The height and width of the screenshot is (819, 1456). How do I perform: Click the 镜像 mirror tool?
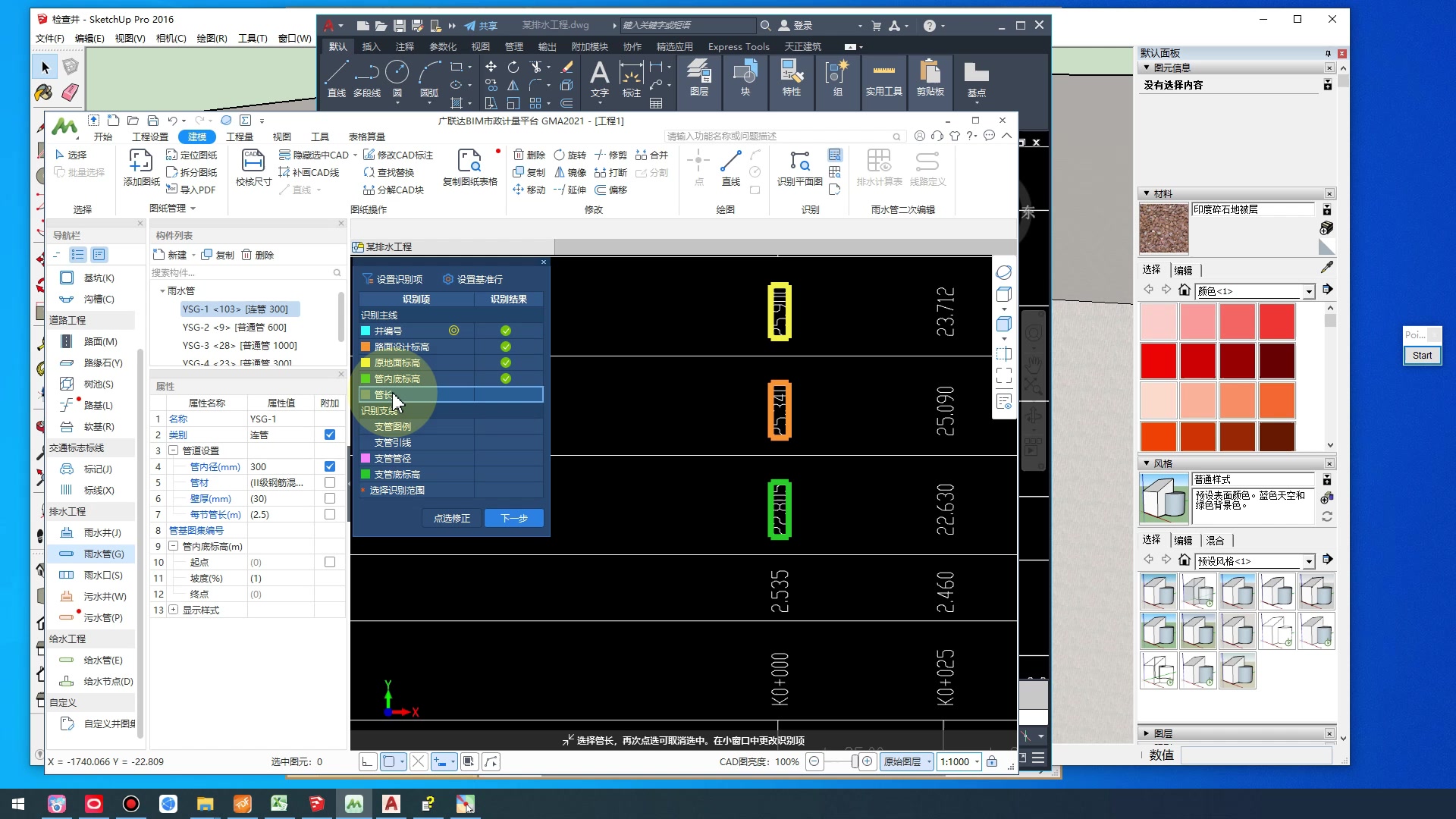coord(570,172)
